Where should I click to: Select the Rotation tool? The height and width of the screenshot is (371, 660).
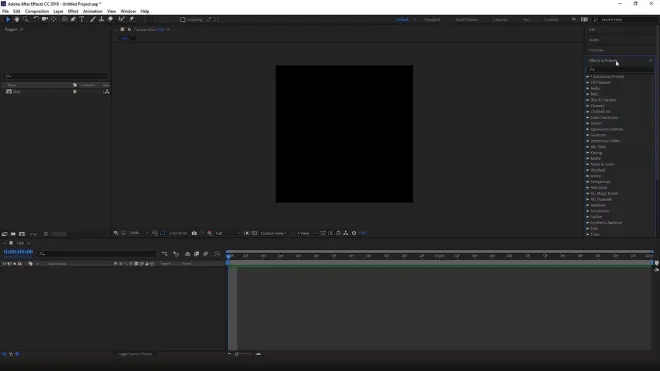pos(36,19)
